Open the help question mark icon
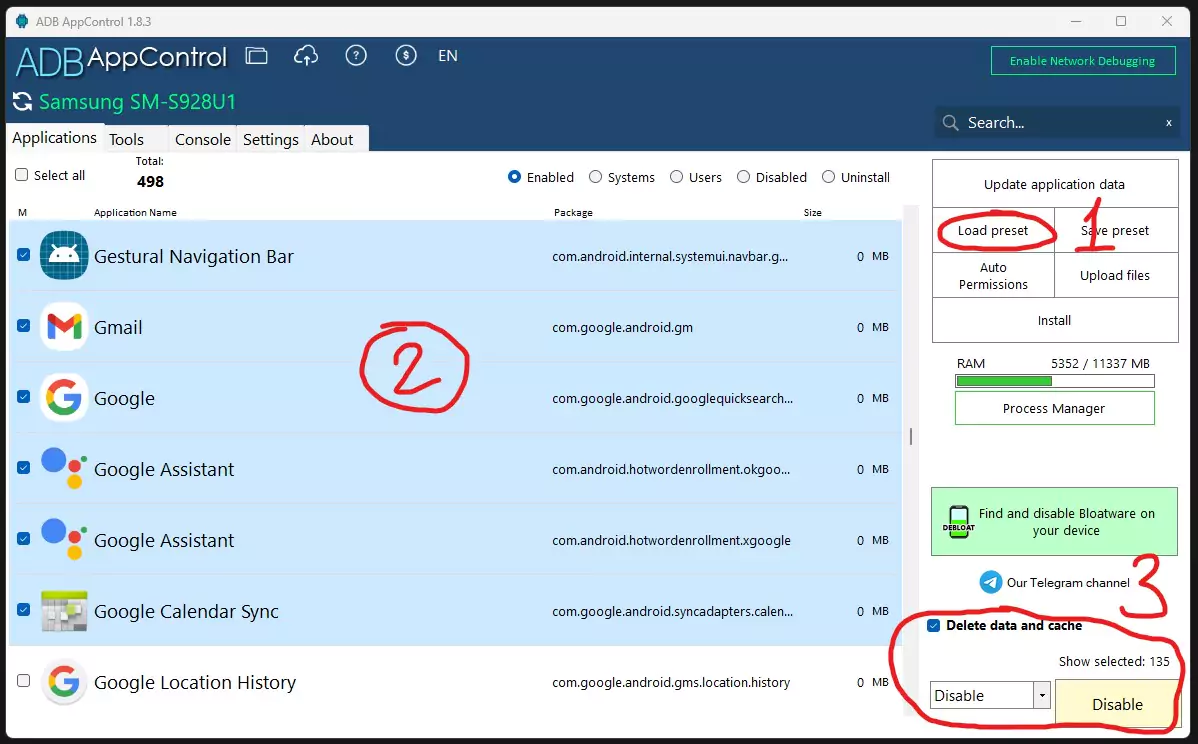Viewport: 1198px width, 744px height. click(x=356, y=55)
